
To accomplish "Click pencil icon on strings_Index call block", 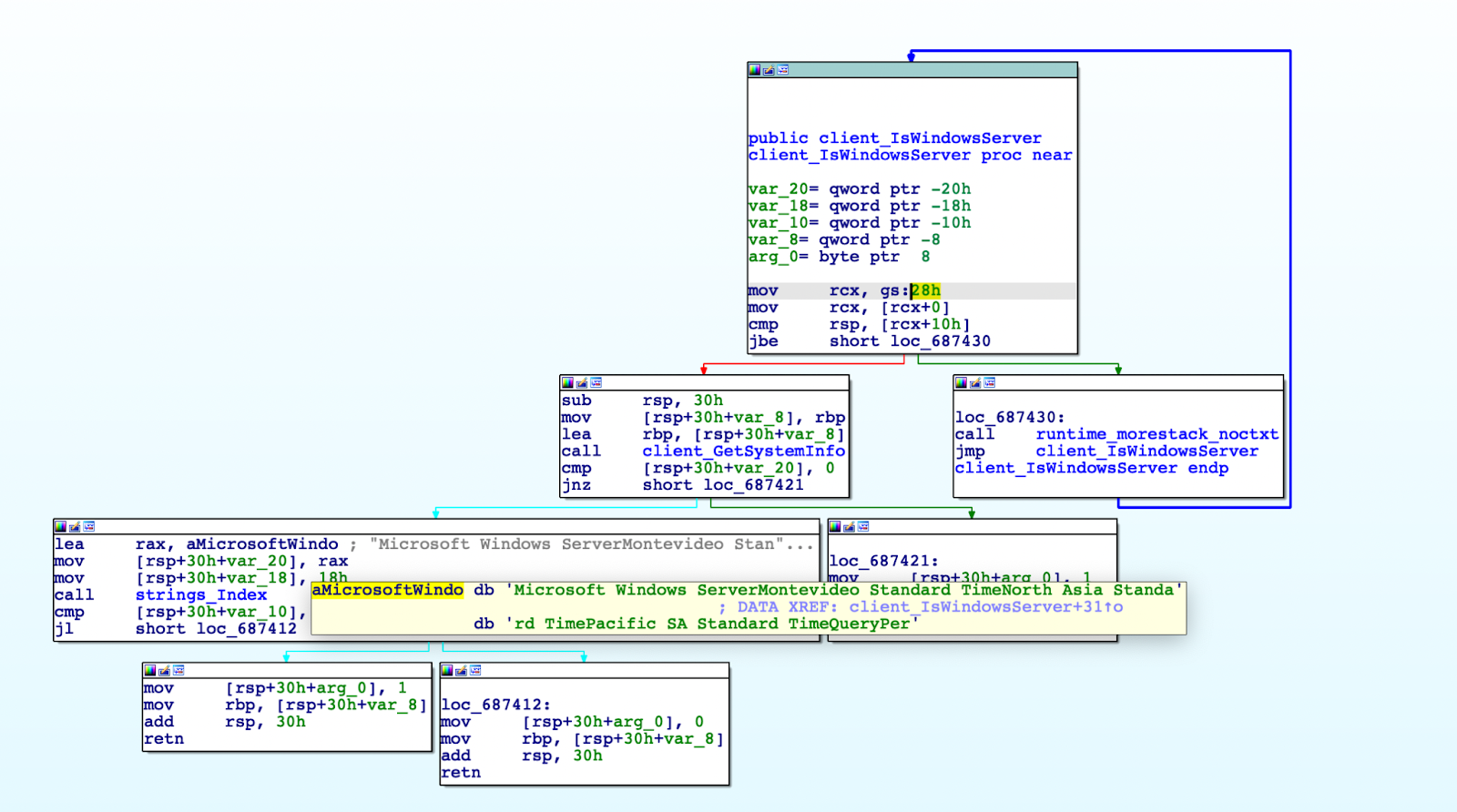I will (x=75, y=527).
